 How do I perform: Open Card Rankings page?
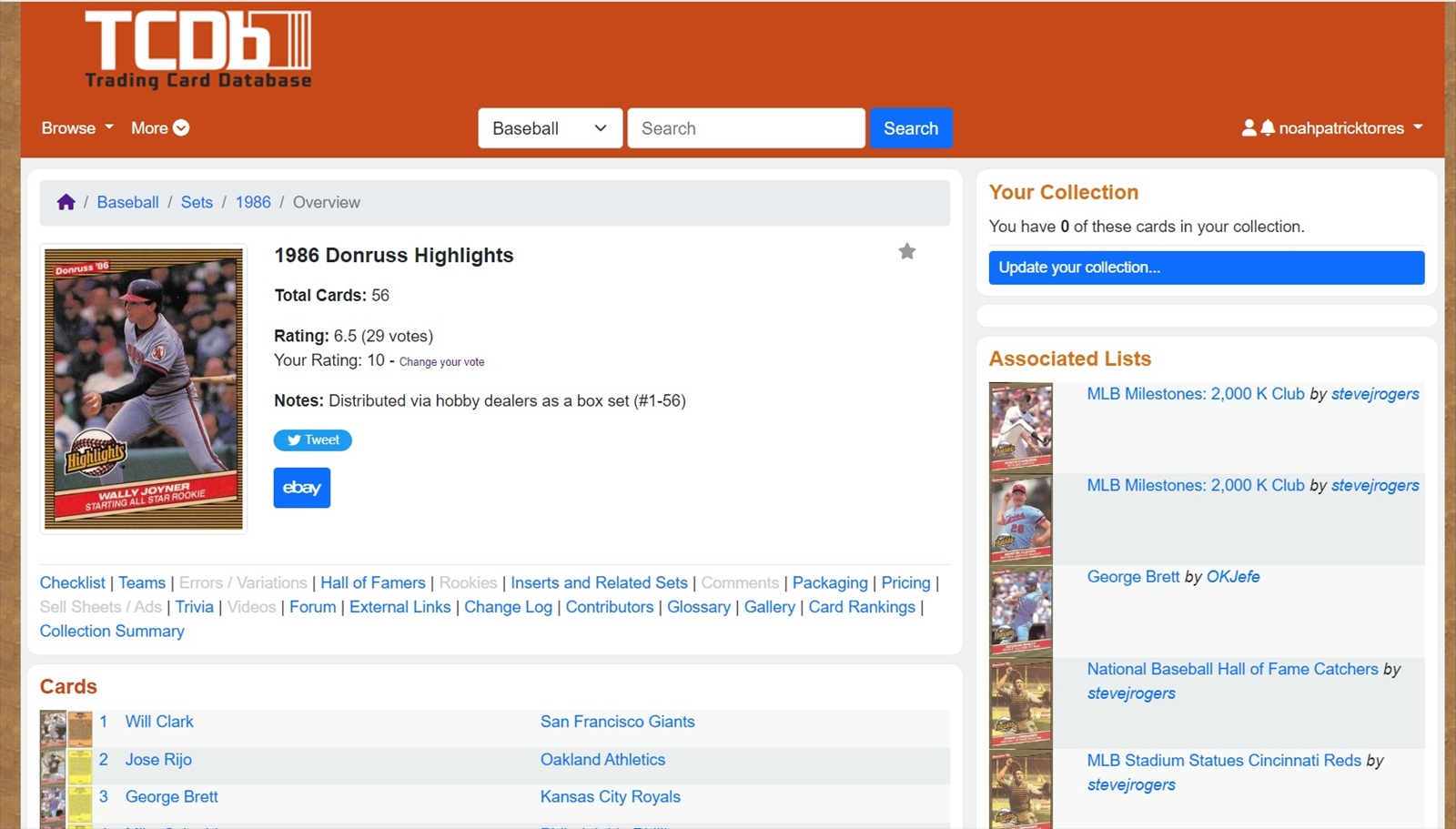pos(862,607)
